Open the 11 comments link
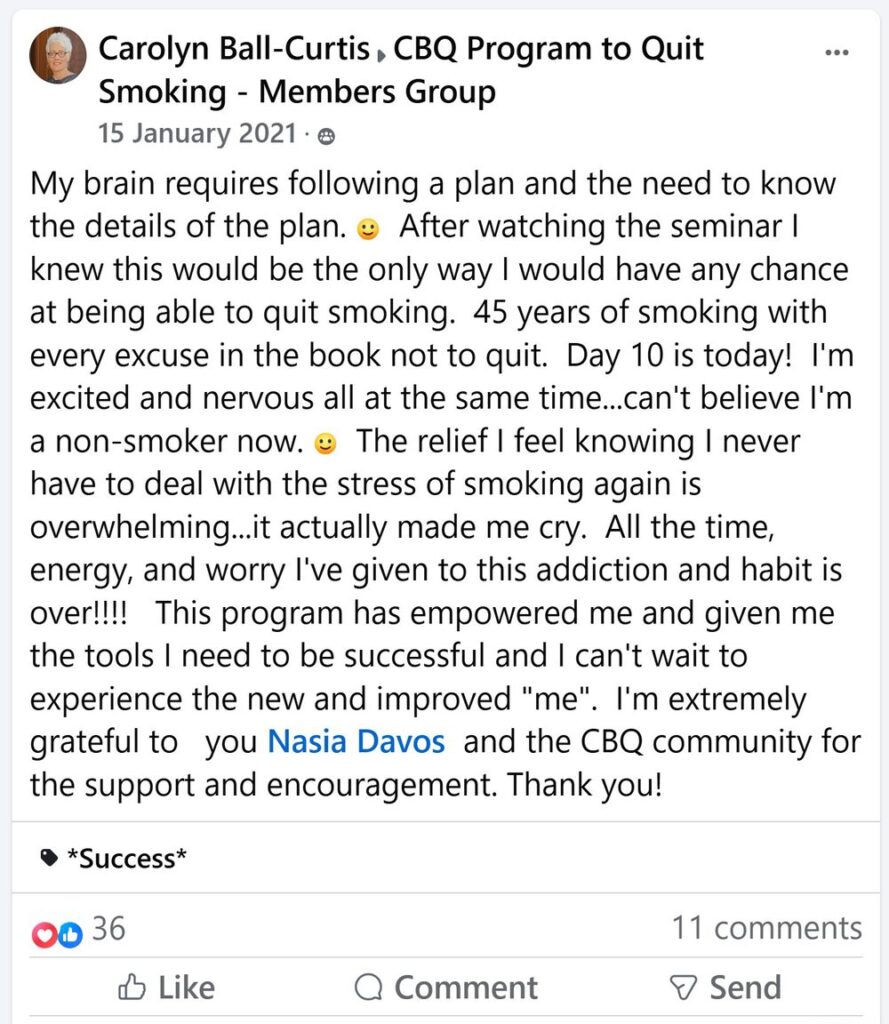This screenshot has height=1024, width=889. tap(766, 929)
